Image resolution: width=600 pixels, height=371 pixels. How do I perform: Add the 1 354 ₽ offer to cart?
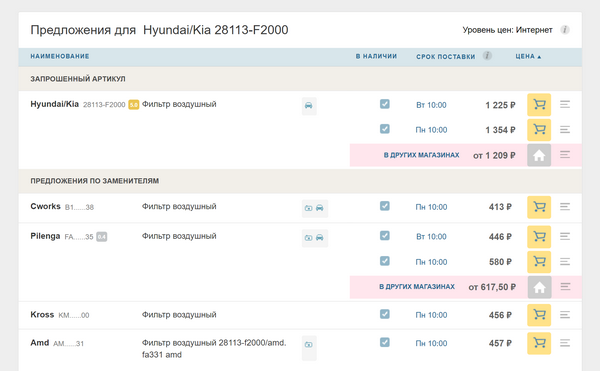tap(539, 130)
